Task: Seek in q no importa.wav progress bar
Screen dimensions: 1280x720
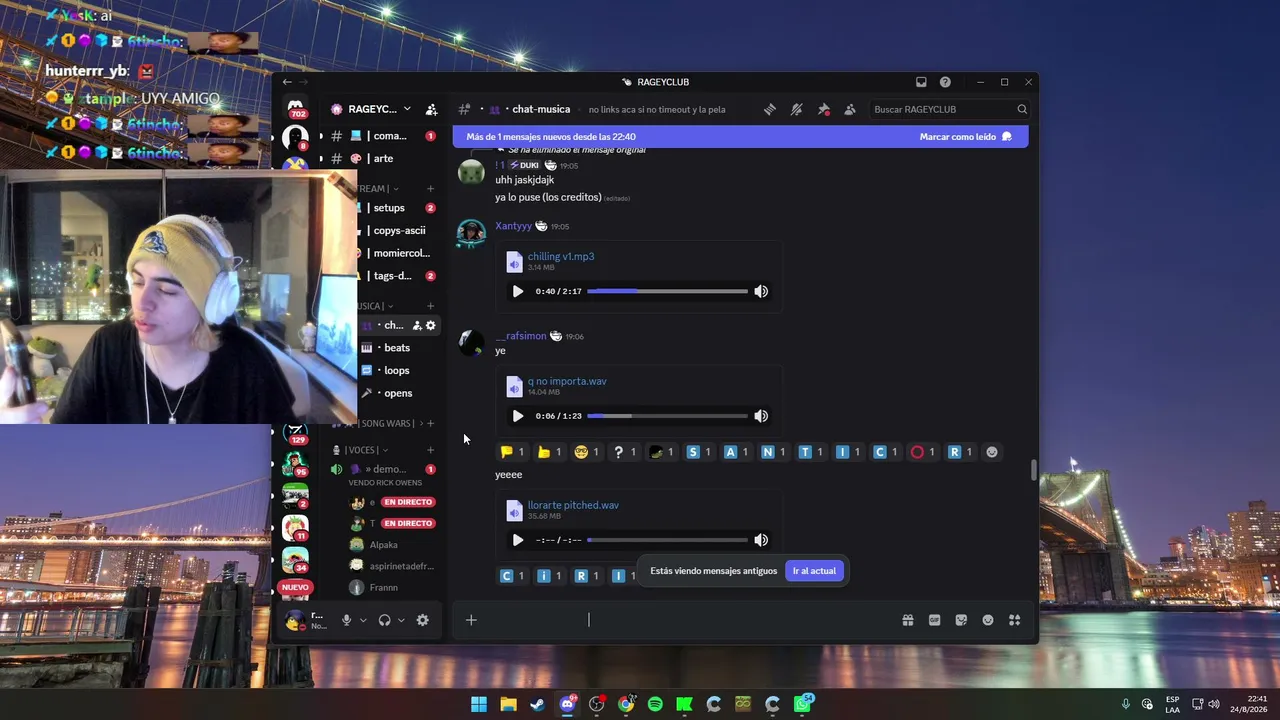Action: click(x=667, y=415)
